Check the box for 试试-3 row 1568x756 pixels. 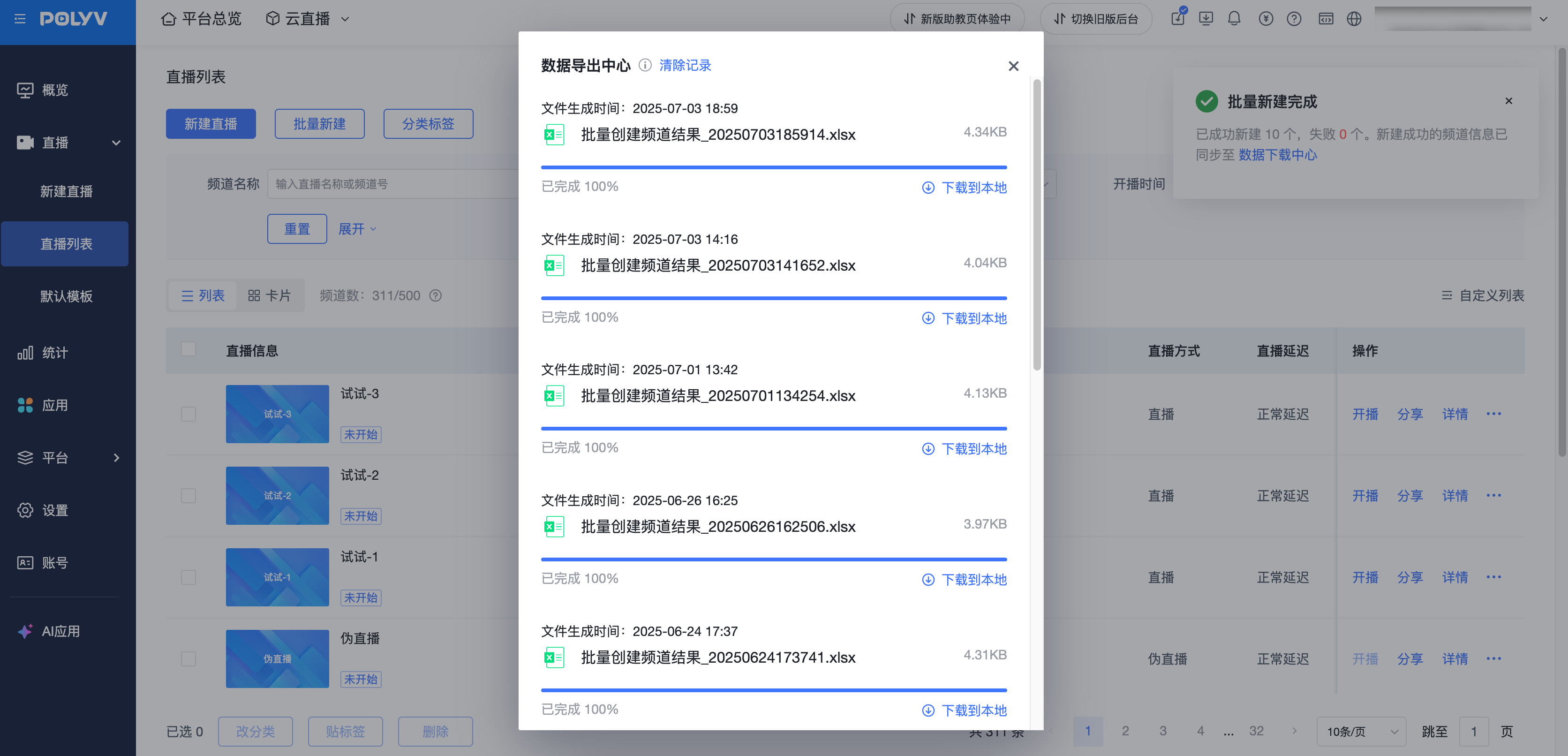188,414
